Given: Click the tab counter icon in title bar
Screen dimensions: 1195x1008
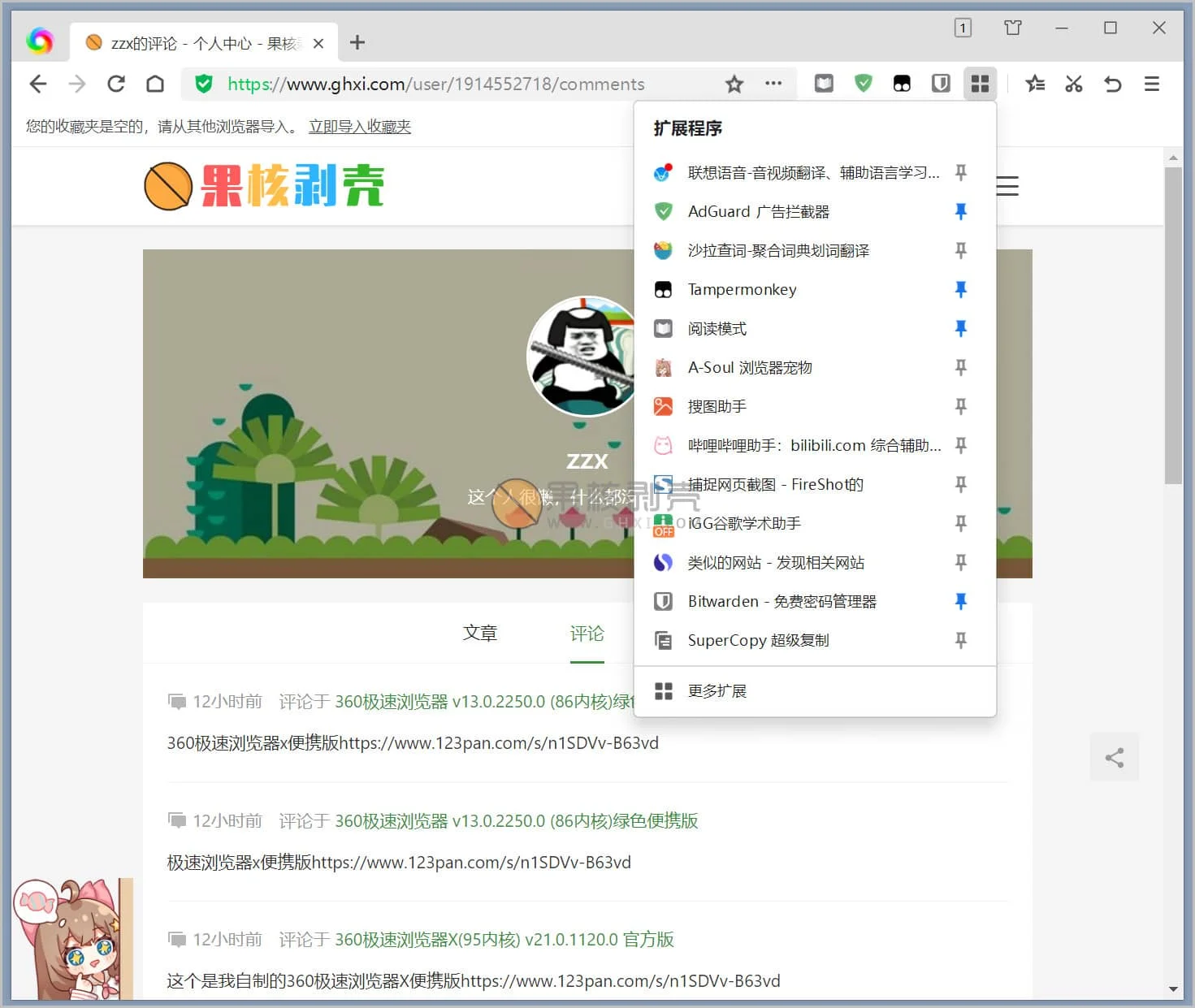Looking at the screenshot, I should (963, 28).
